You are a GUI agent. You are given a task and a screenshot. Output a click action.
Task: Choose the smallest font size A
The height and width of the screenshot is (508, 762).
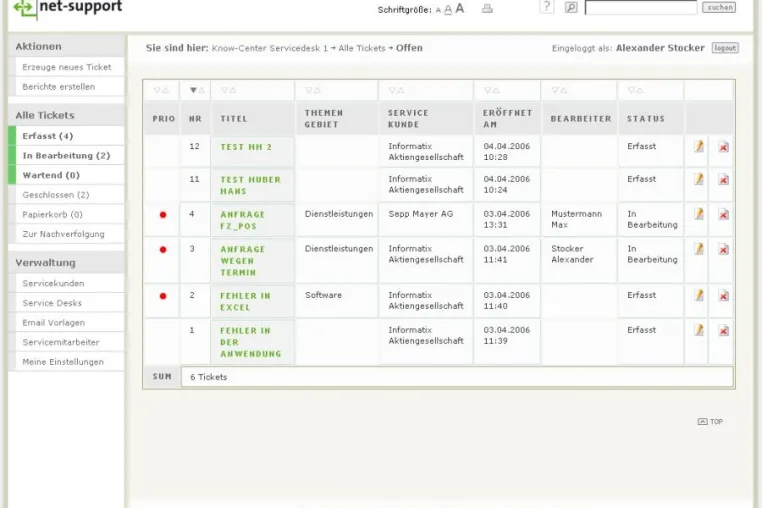click(438, 10)
